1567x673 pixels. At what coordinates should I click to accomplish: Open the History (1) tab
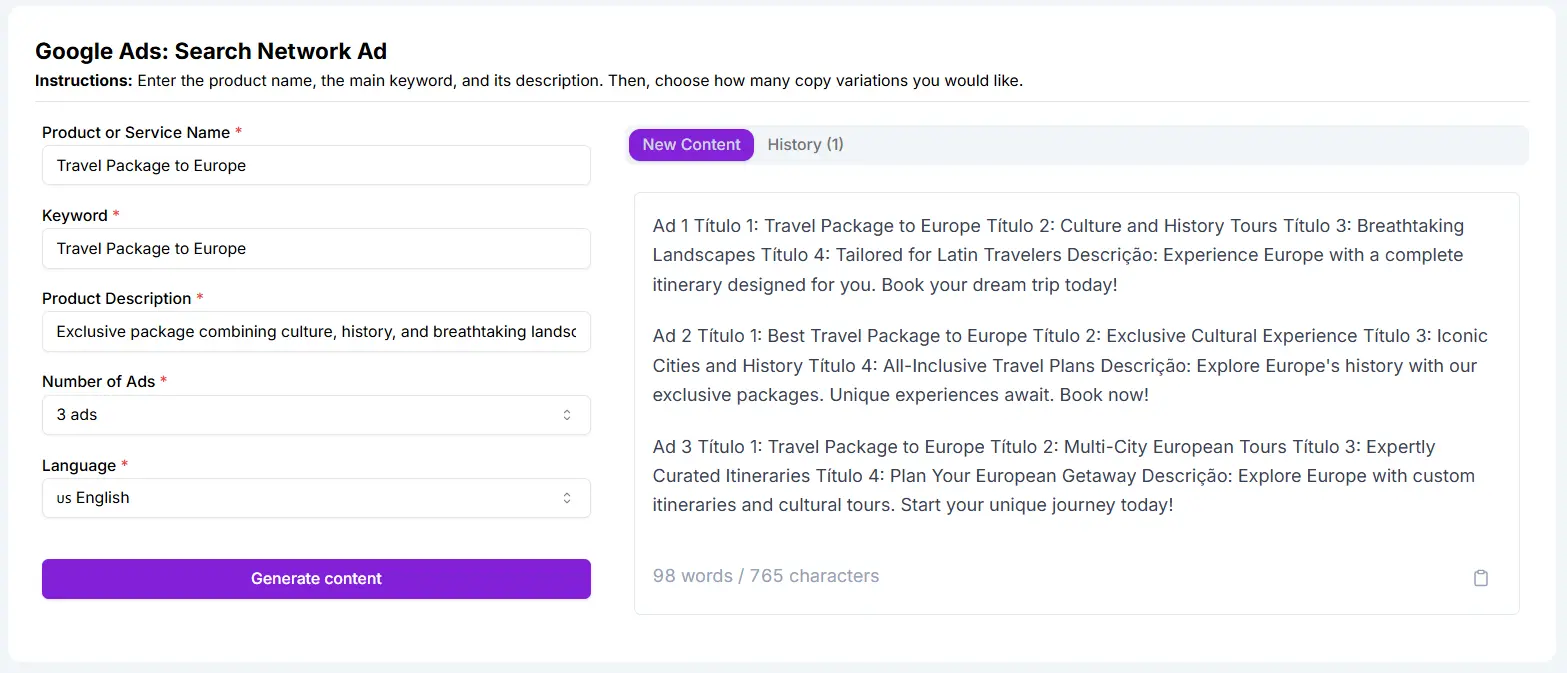pyautogui.click(x=805, y=145)
